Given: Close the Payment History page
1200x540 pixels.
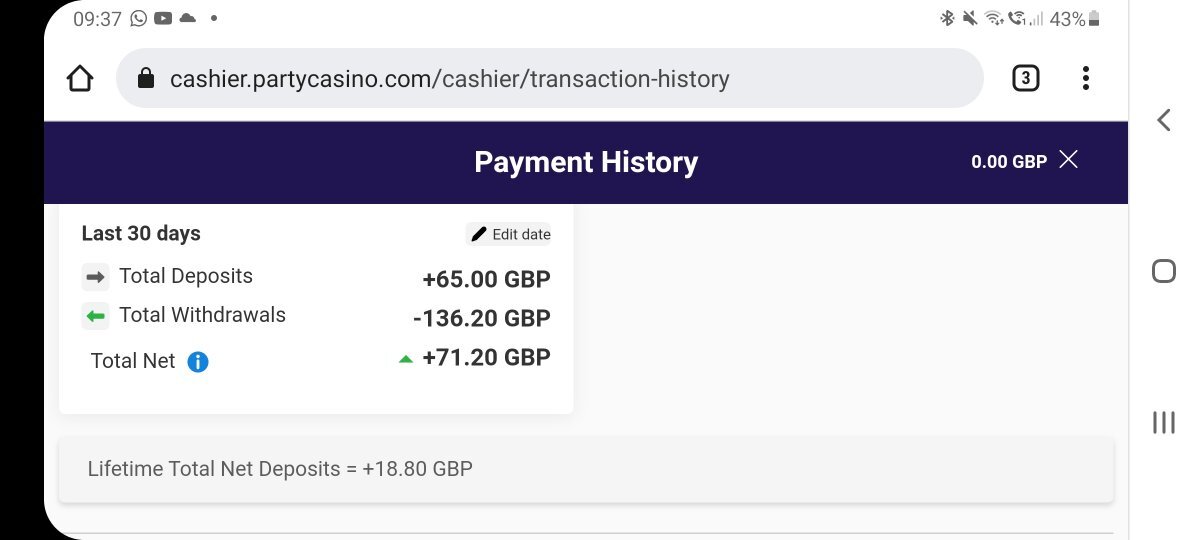Looking at the screenshot, I should (x=1069, y=160).
